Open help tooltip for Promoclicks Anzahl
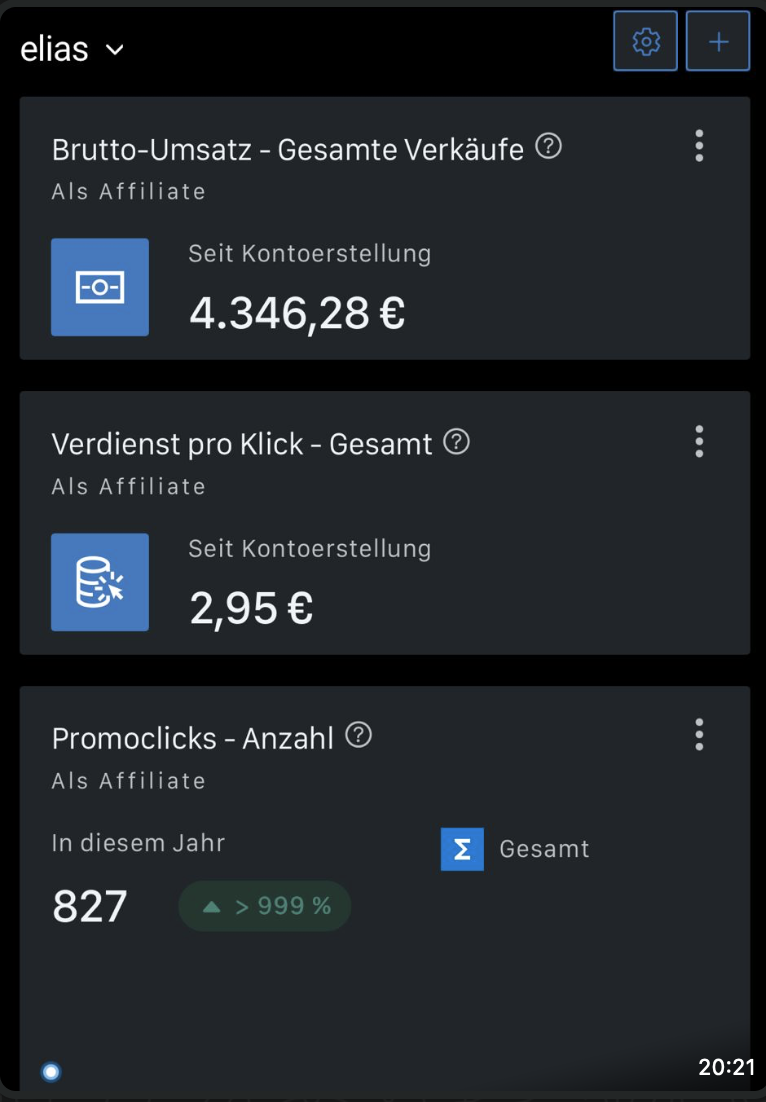The image size is (766, 1102). pos(358,736)
